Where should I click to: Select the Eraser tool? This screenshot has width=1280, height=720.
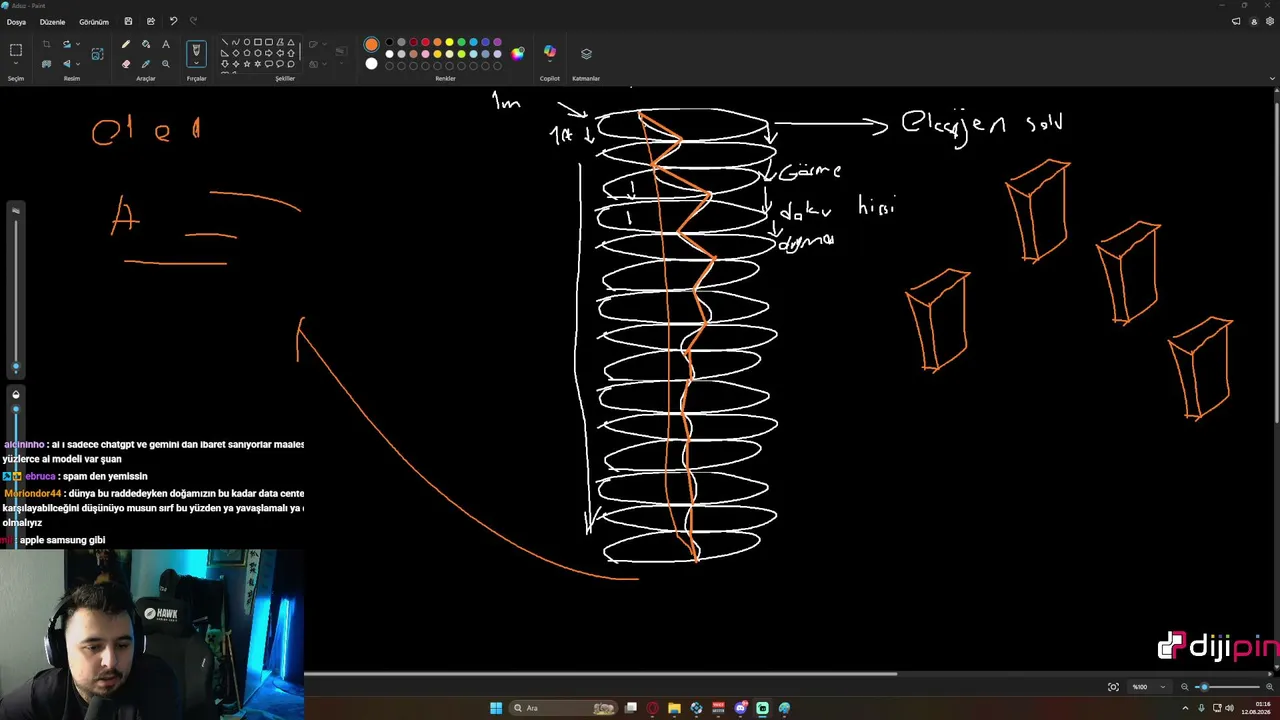pos(125,63)
